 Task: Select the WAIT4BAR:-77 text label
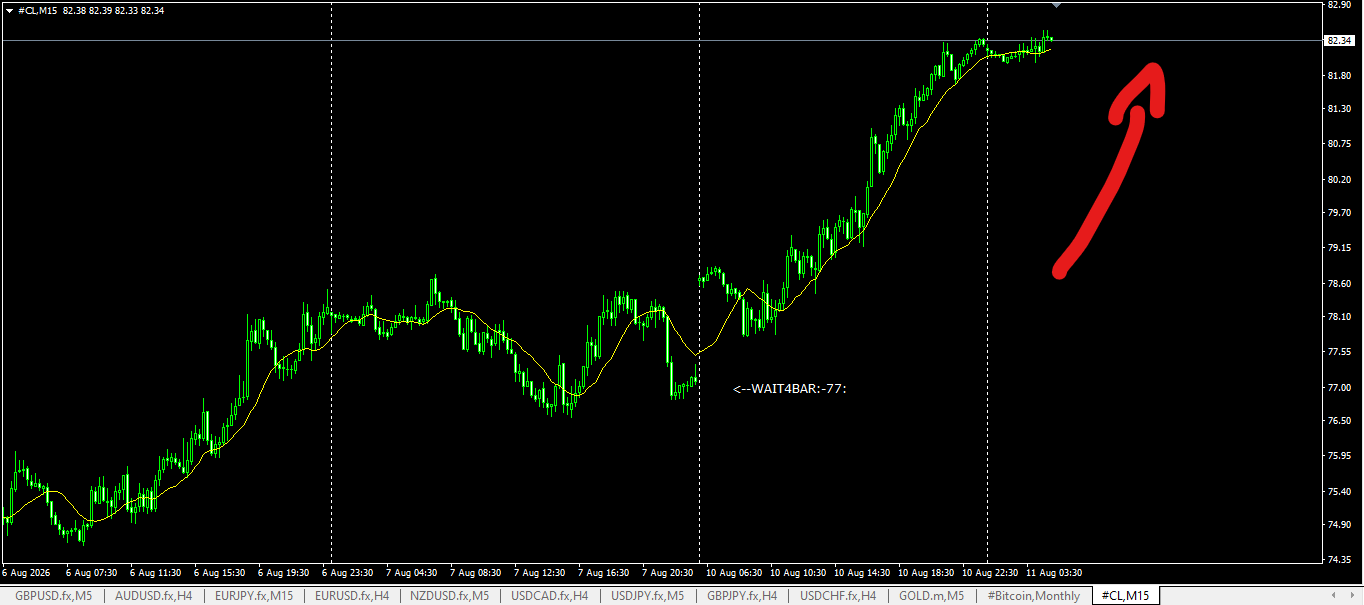(790, 388)
